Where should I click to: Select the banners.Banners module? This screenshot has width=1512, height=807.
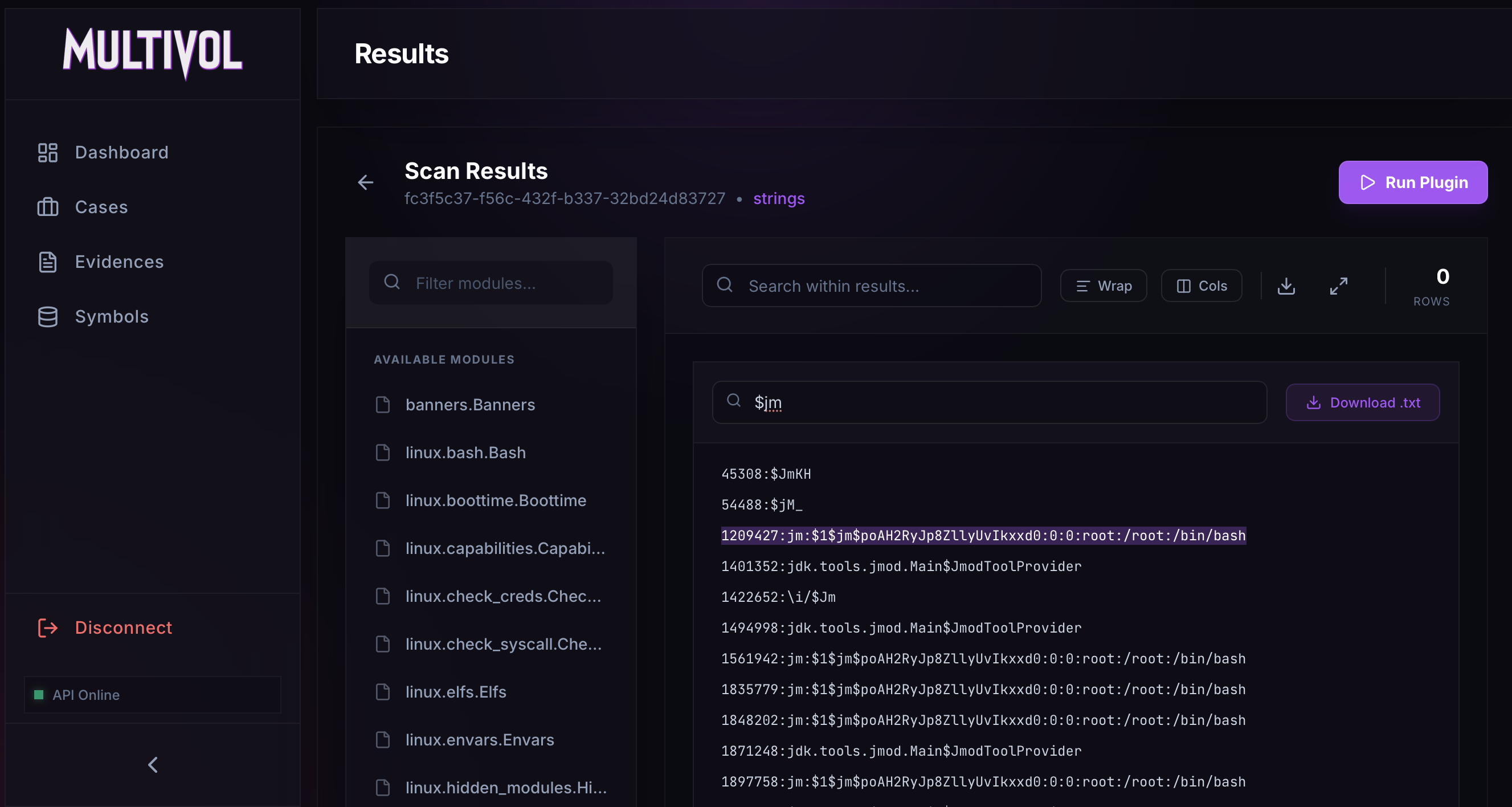click(469, 405)
